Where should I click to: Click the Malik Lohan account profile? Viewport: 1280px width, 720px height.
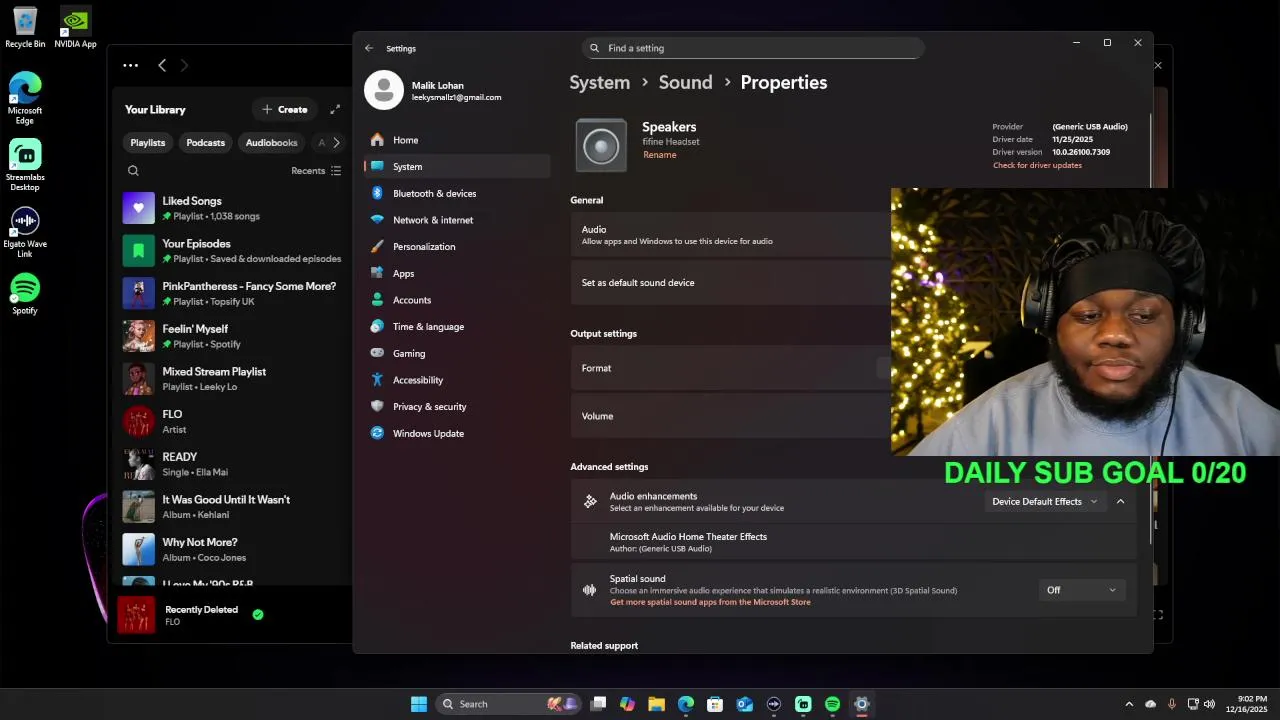click(434, 90)
